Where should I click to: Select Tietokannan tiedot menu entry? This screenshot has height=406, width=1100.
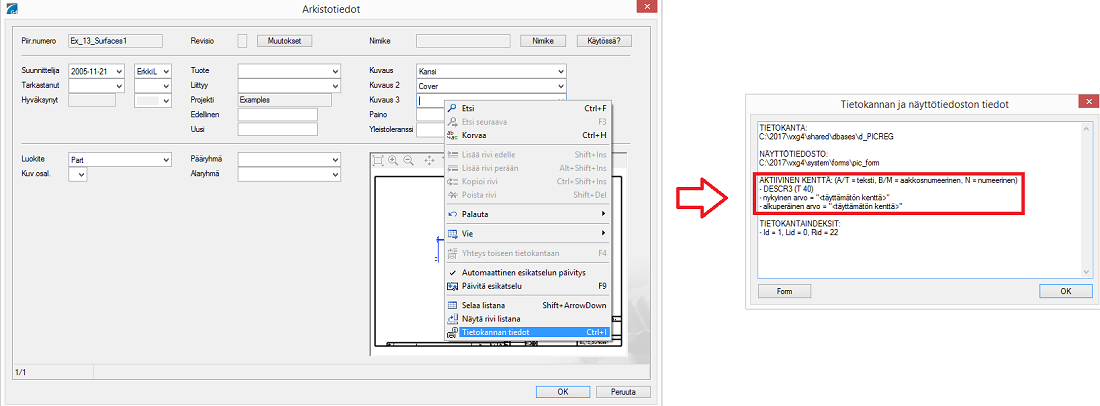[x=528, y=332]
